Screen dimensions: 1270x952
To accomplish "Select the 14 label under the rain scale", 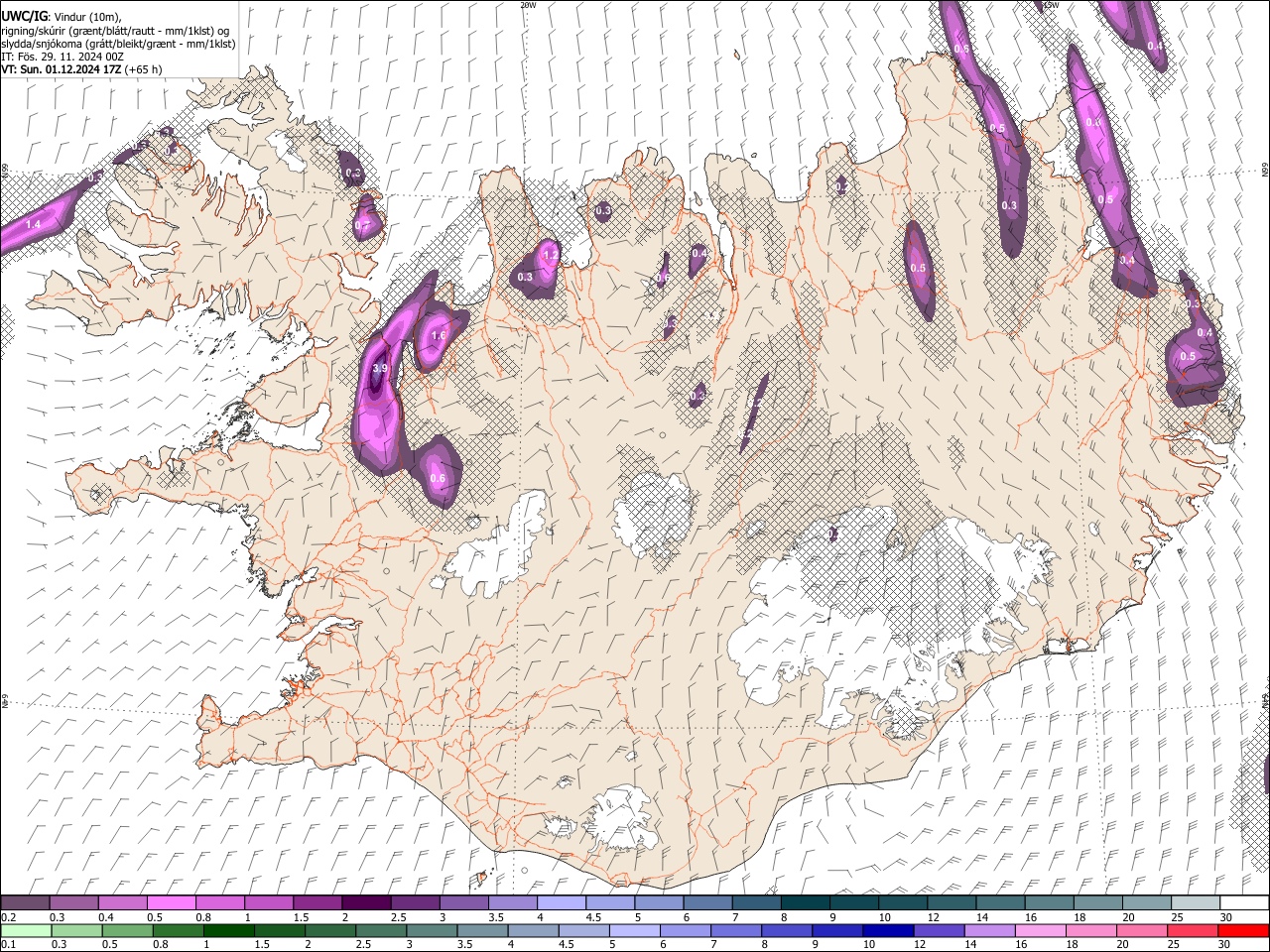I will click(969, 945).
